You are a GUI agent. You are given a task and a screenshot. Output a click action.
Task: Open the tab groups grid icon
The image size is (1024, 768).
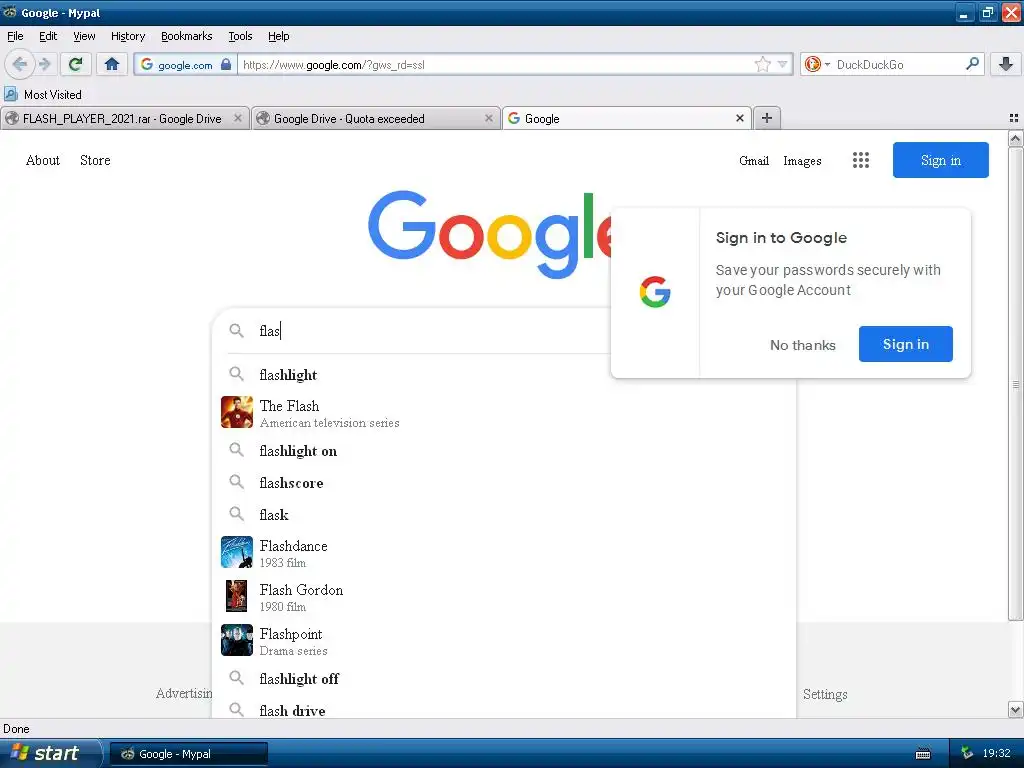click(1014, 118)
